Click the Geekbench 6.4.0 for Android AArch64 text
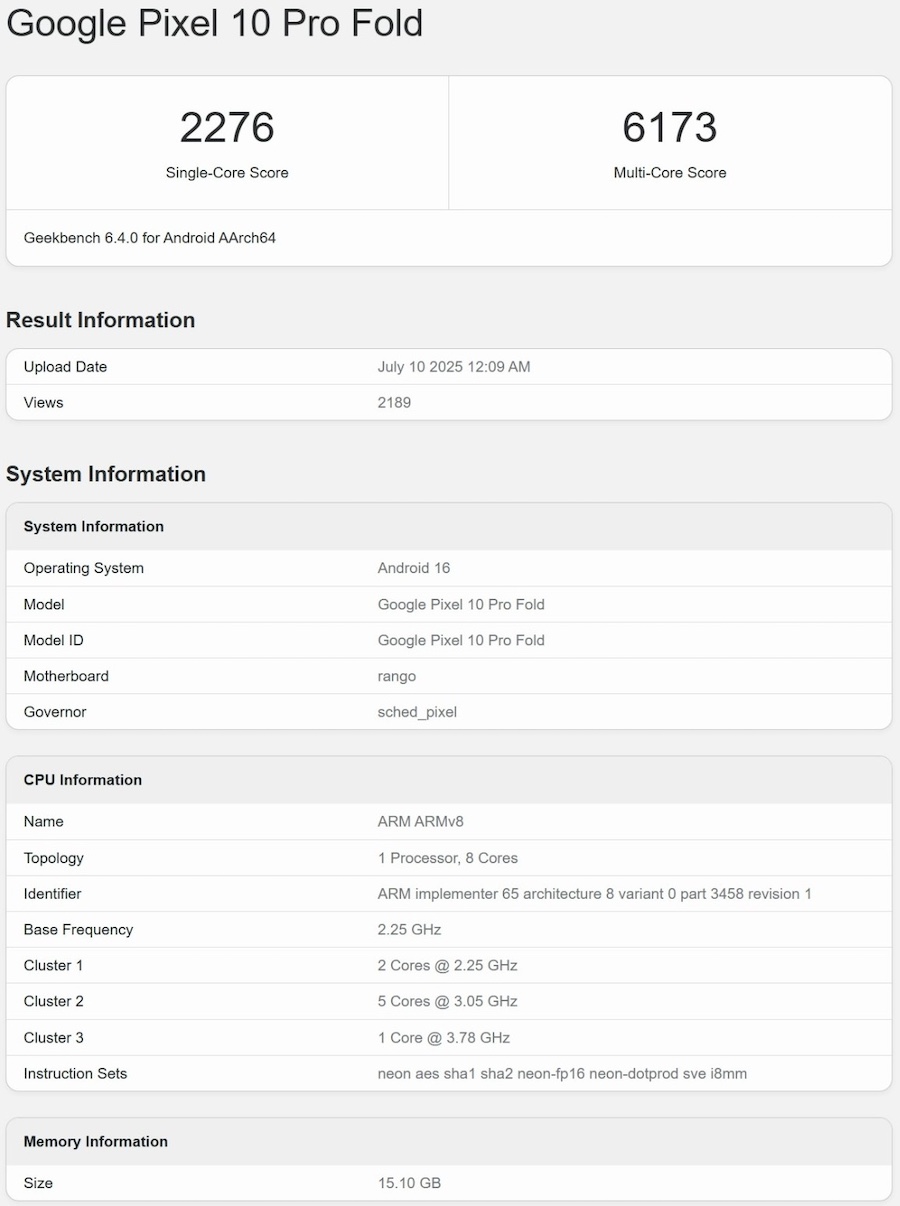 pyautogui.click(x=150, y=238)
